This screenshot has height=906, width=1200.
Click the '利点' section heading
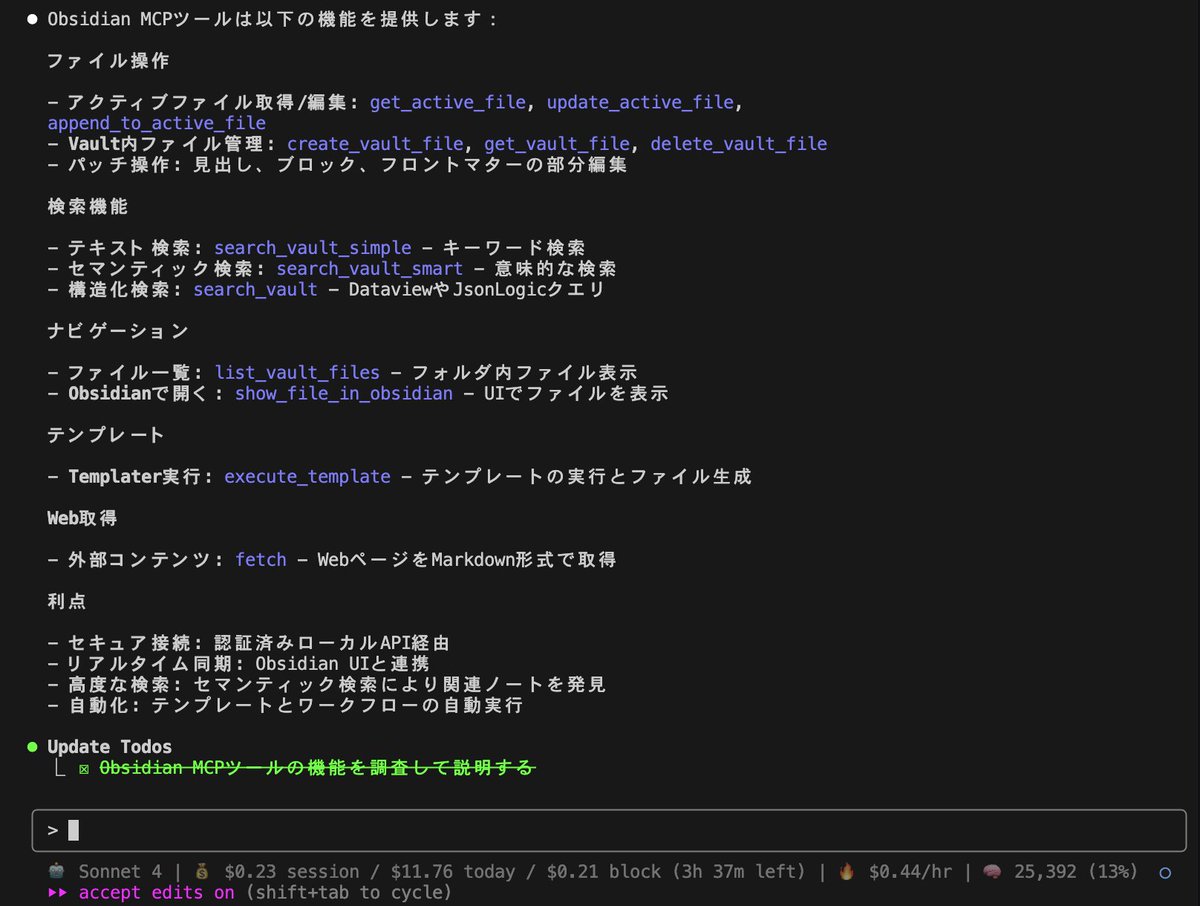click(68, 601)
